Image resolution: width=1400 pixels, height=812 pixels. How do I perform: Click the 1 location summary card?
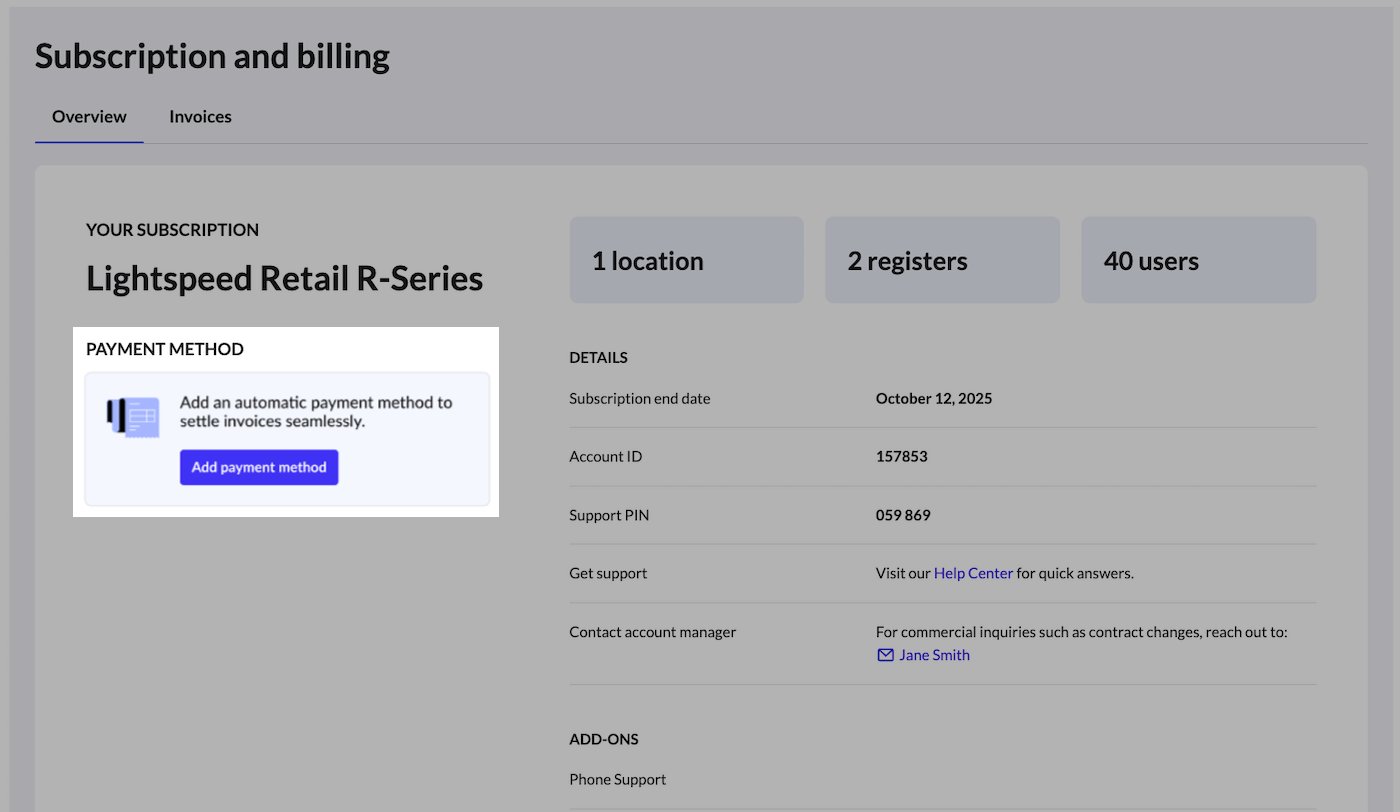(x=686, y=260)
